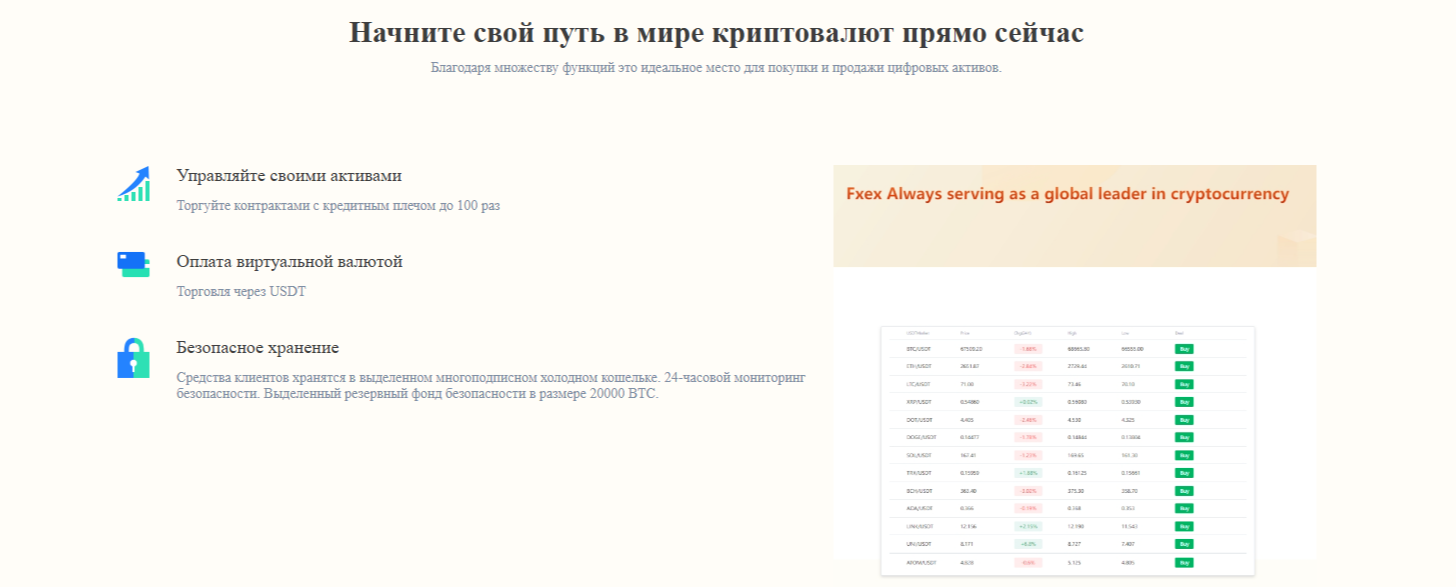Screen dimensions: 1456x587
Task: Select the LINK/USDT pair name
Action: (920, 526)
